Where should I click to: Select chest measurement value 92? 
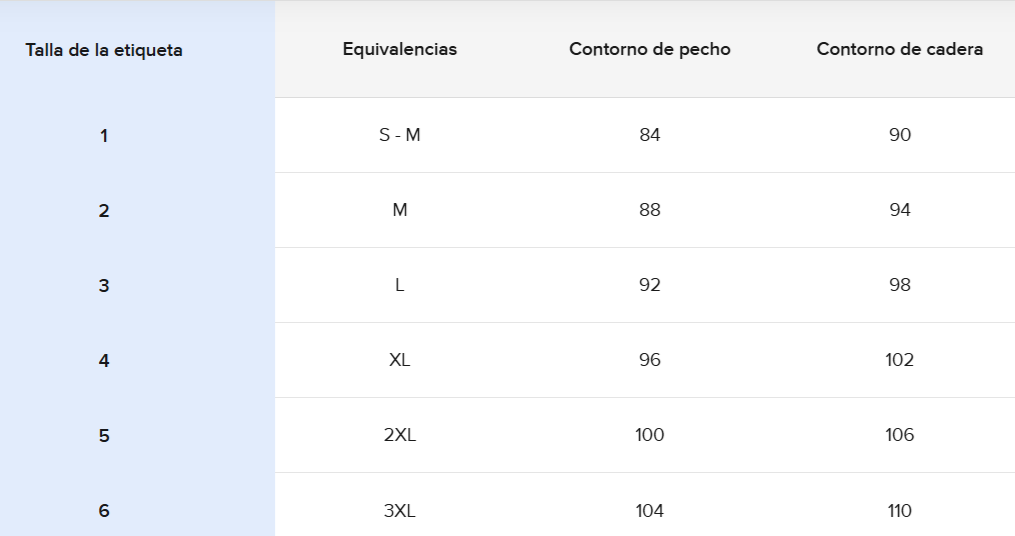[x=649, y=285]
